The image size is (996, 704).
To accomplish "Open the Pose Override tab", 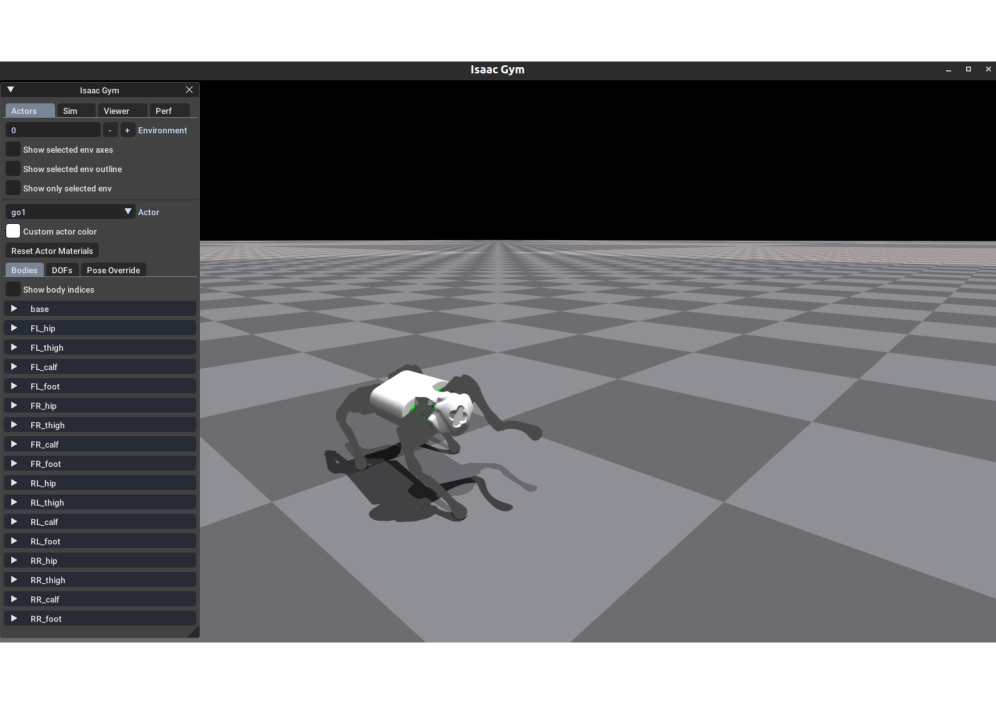I will (113, 270).
